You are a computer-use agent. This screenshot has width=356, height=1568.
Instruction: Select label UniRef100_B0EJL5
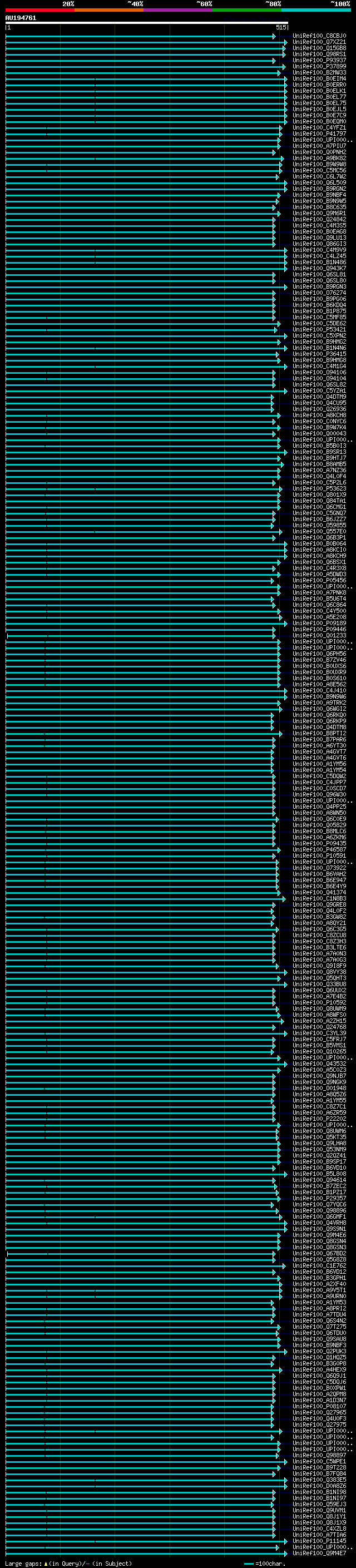[x=319, y=109]
